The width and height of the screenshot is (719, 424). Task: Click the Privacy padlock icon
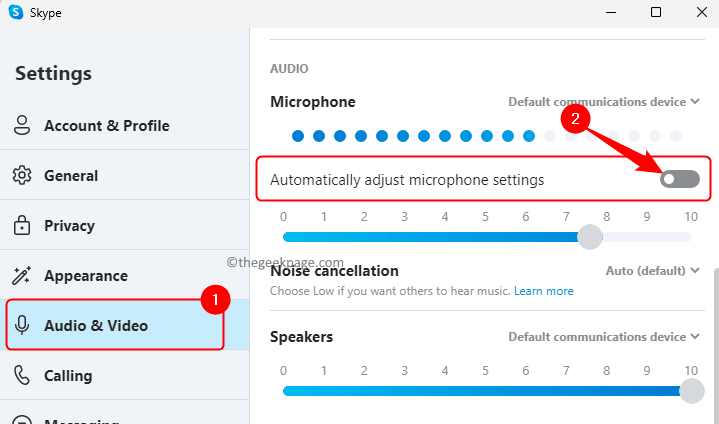[22, 226]
